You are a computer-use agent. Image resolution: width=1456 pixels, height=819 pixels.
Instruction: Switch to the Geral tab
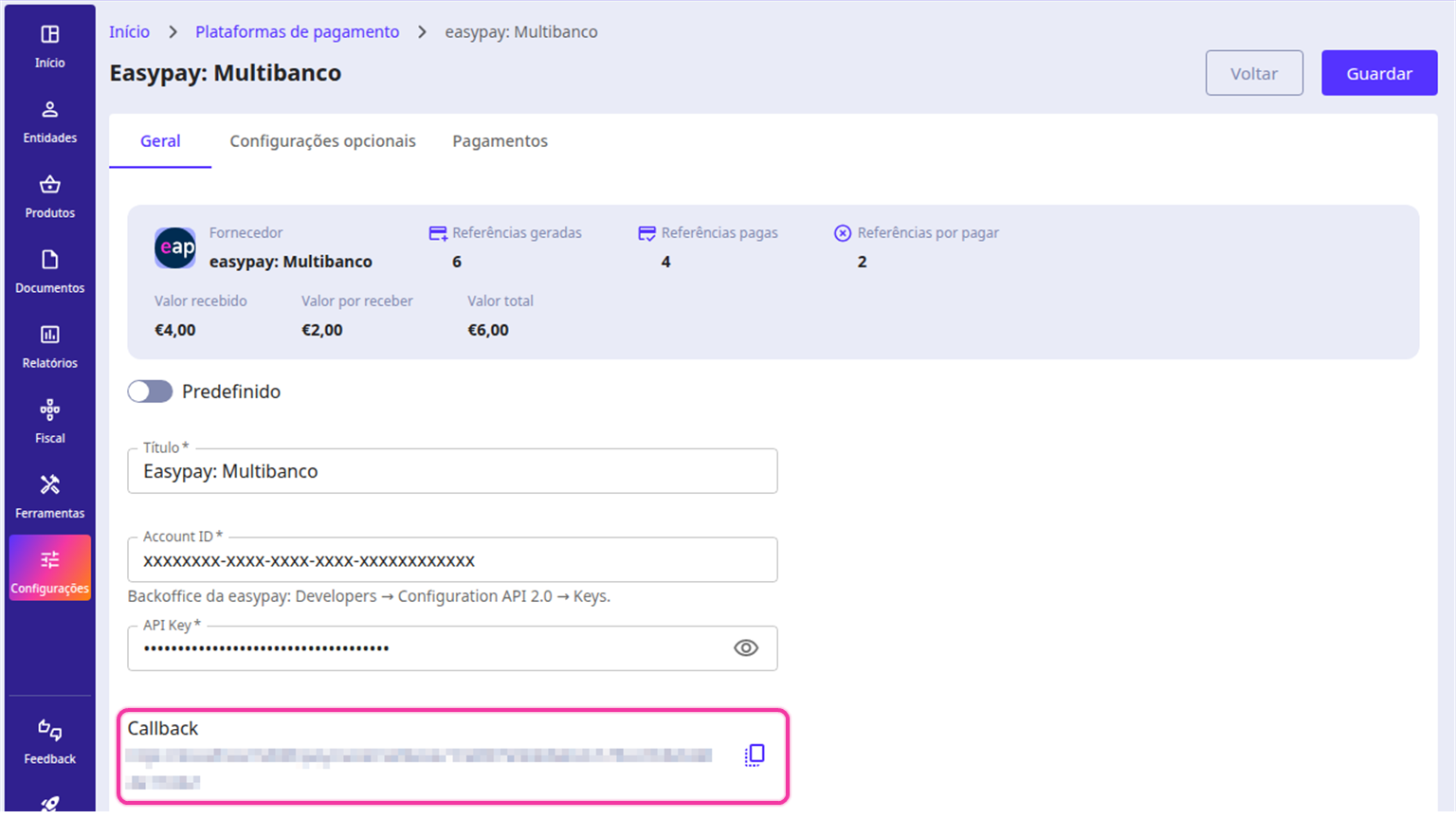[160, 141]
